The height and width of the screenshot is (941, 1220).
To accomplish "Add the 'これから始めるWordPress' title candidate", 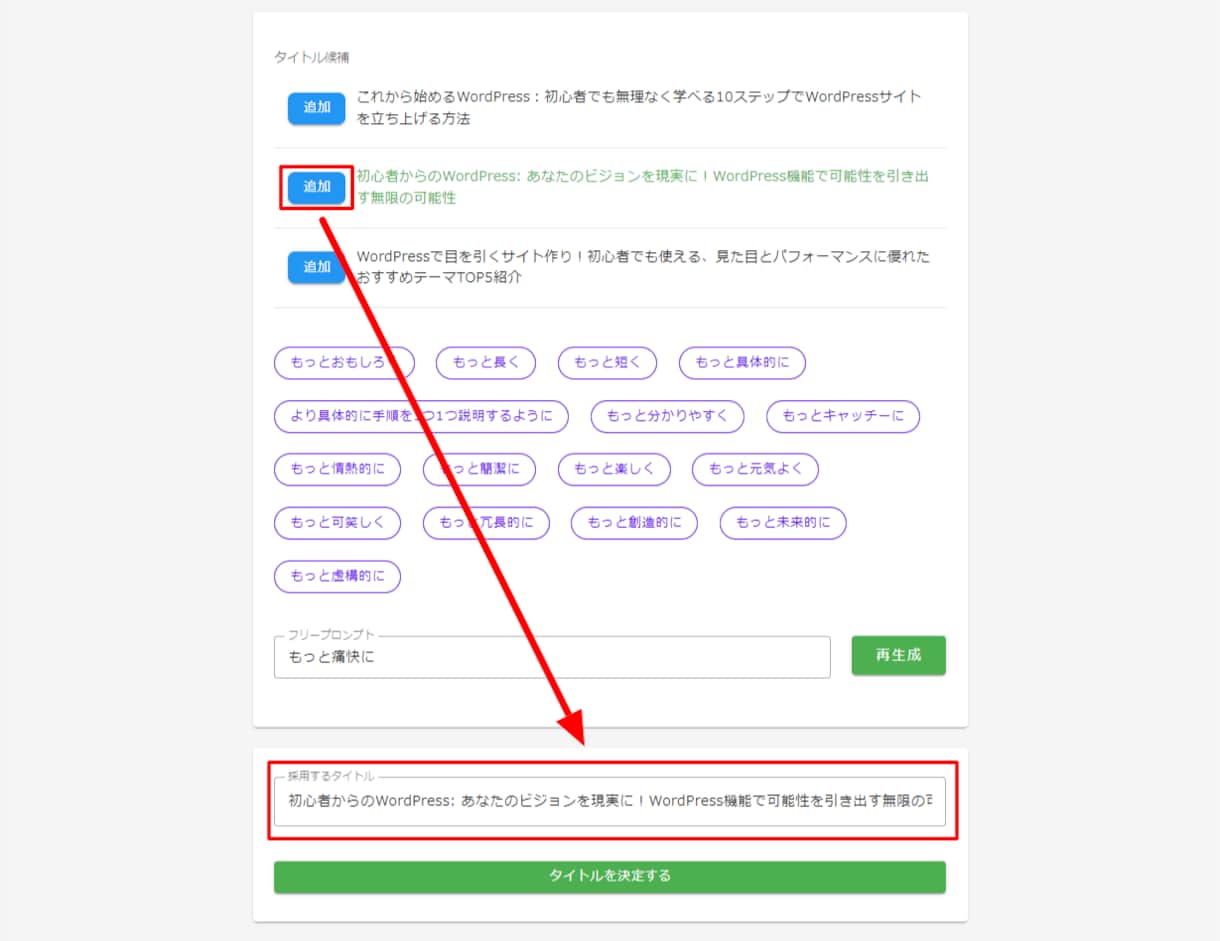I will pyautogui.click(x=316, y=108).
